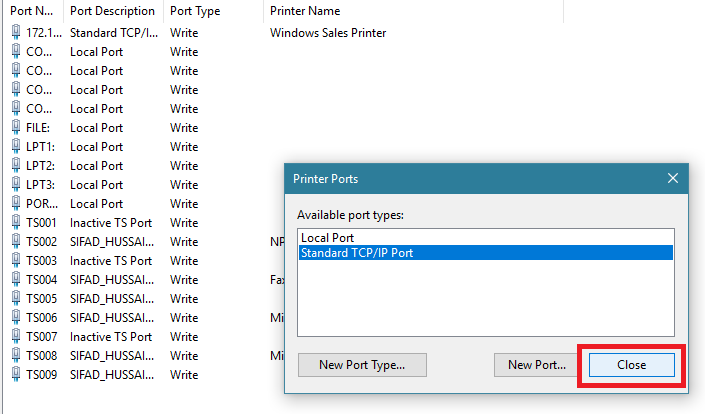Screen dimensions: 705x414
Task: Choose the Standard TCP/IP Port list entry
Action: pyautogui.click(x=486, y=253)
